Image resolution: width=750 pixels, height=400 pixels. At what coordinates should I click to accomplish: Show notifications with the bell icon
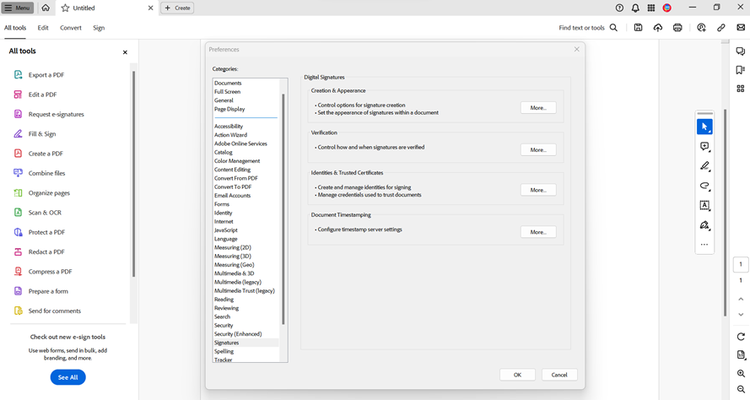[x=635, y=8]
